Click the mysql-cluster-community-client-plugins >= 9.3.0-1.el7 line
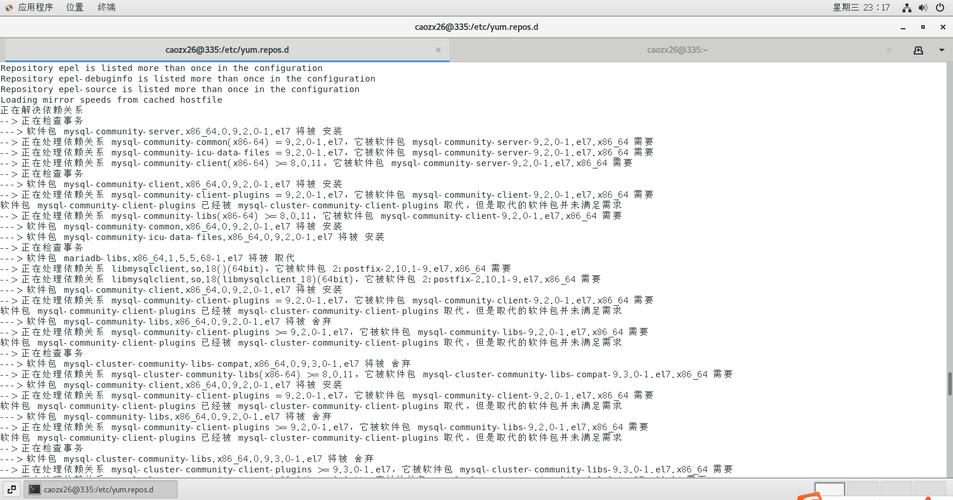953x500 pixels. [x=366, y=469]
